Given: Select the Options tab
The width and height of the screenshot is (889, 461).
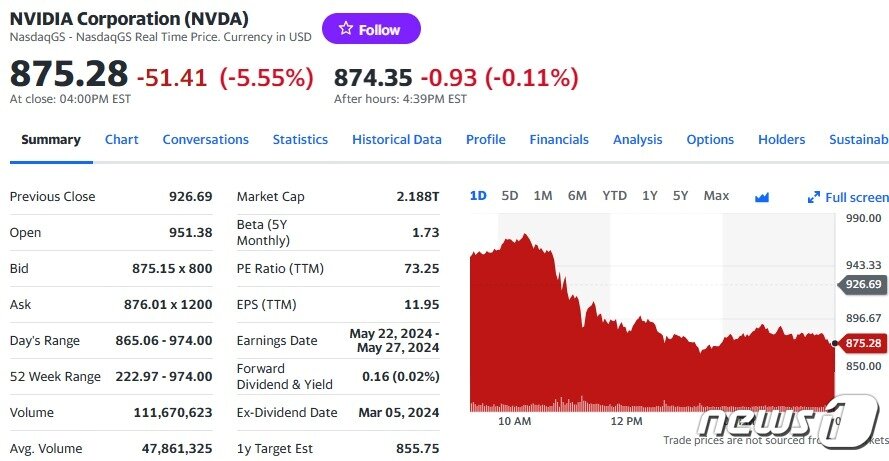Looking at the screenshot, I should point(710,140).
